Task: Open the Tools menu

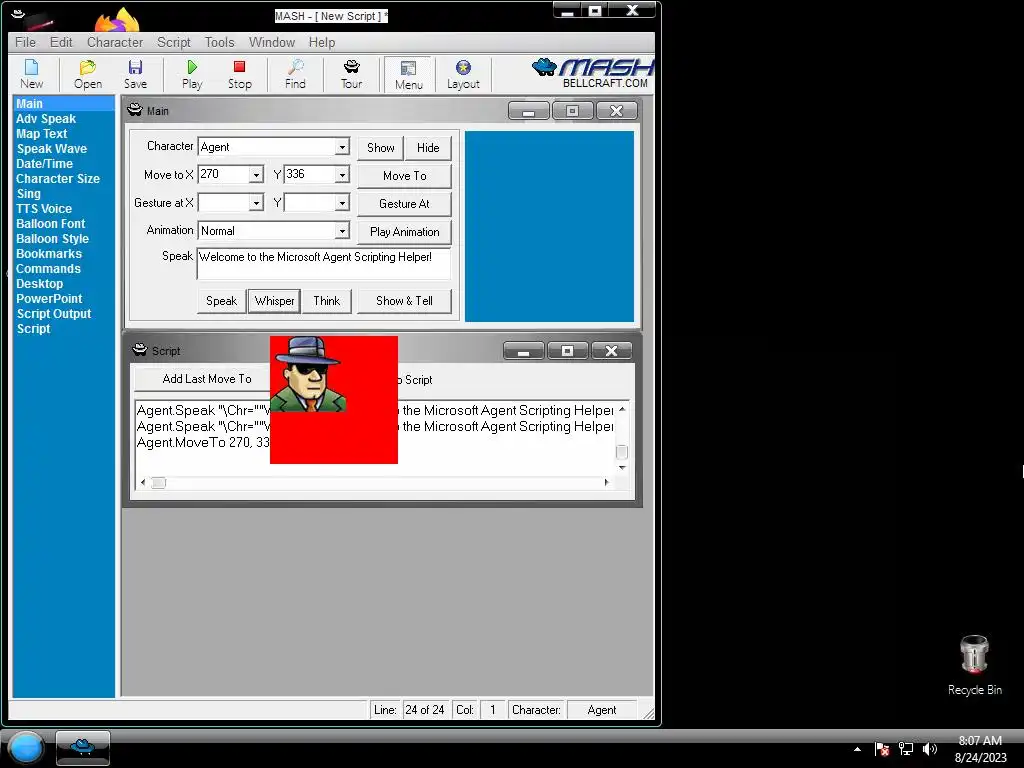Action: coord(219,42)
